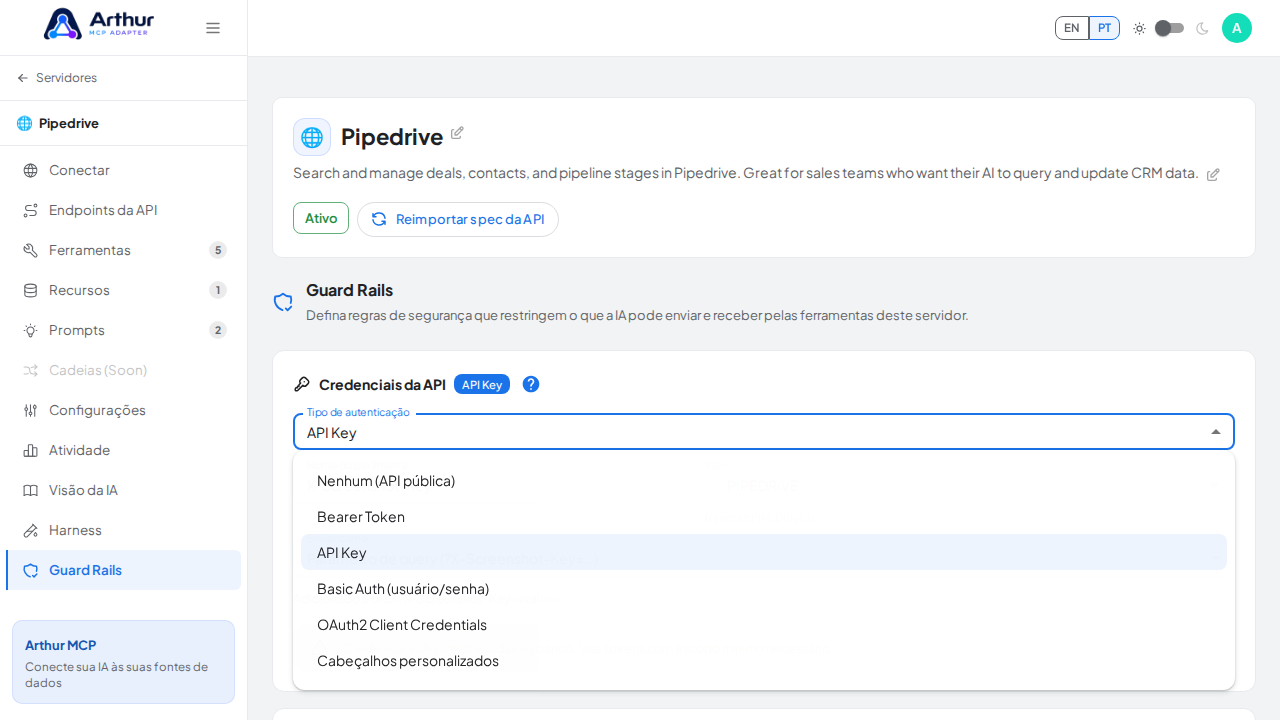
Task: Toggle the dark mode switch
Action: [x=1169, y=28]
